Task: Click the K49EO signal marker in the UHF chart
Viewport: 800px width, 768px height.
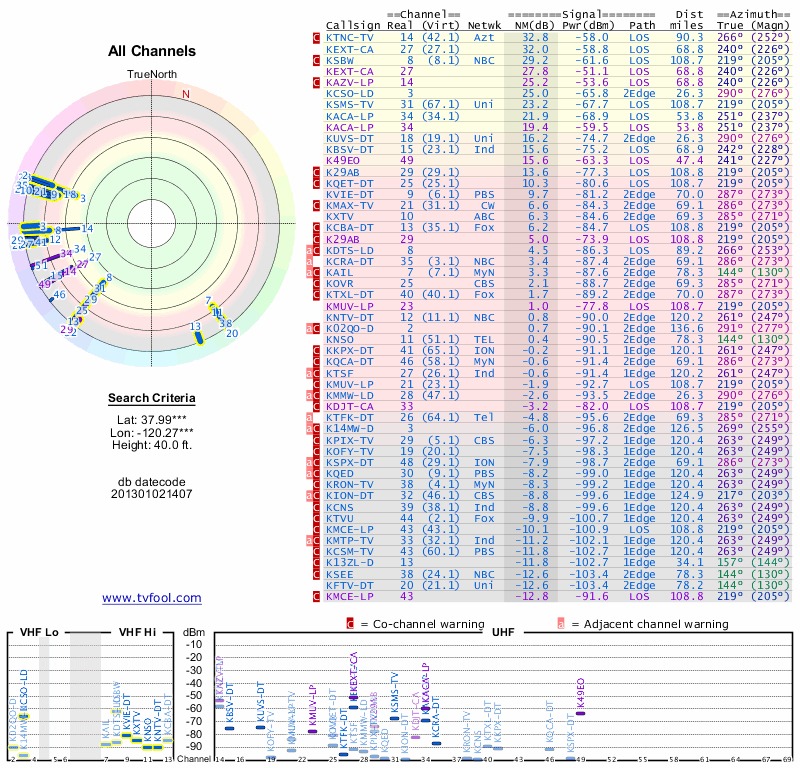Action: [x=581, y=711]
